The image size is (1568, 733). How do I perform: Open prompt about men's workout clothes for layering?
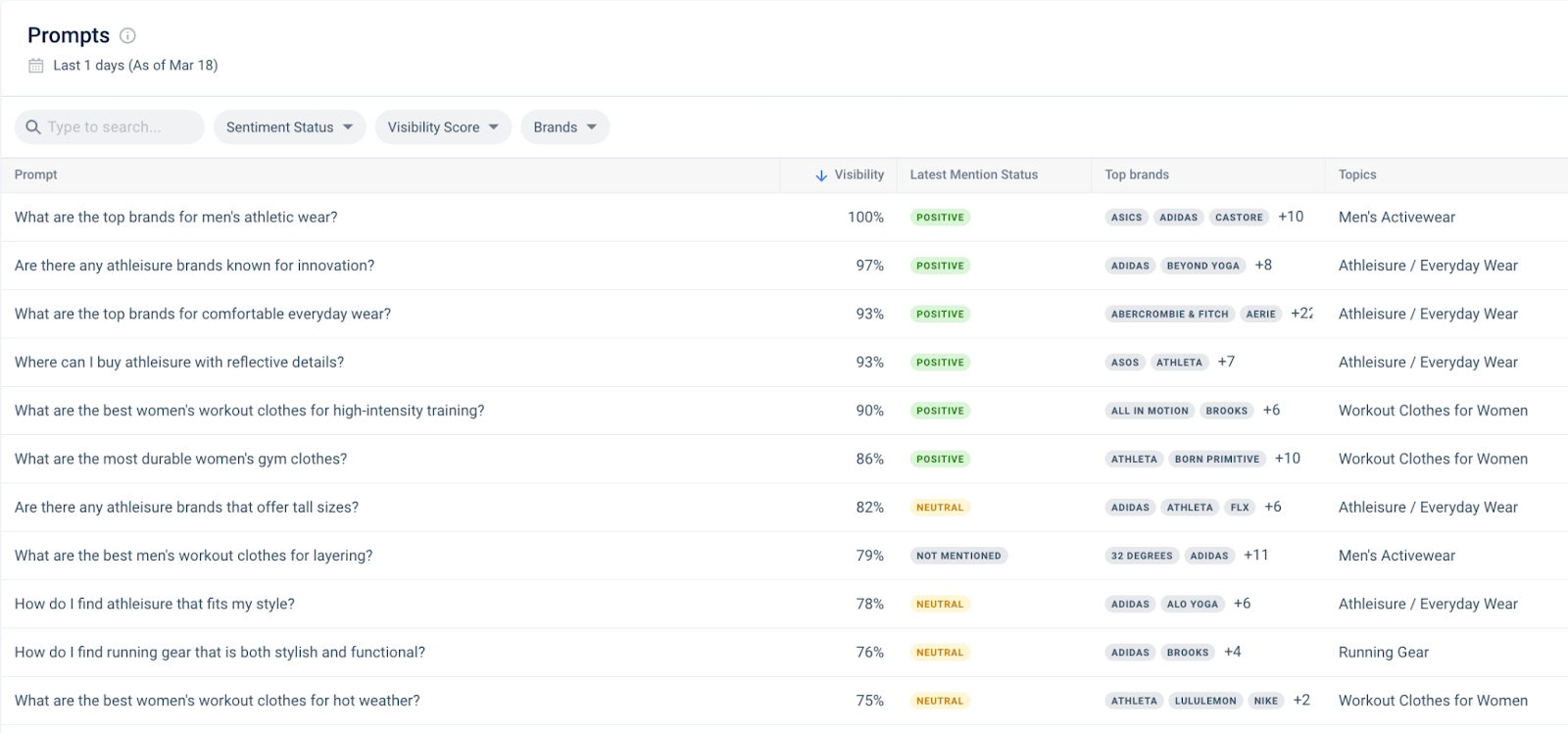[193, 556]
